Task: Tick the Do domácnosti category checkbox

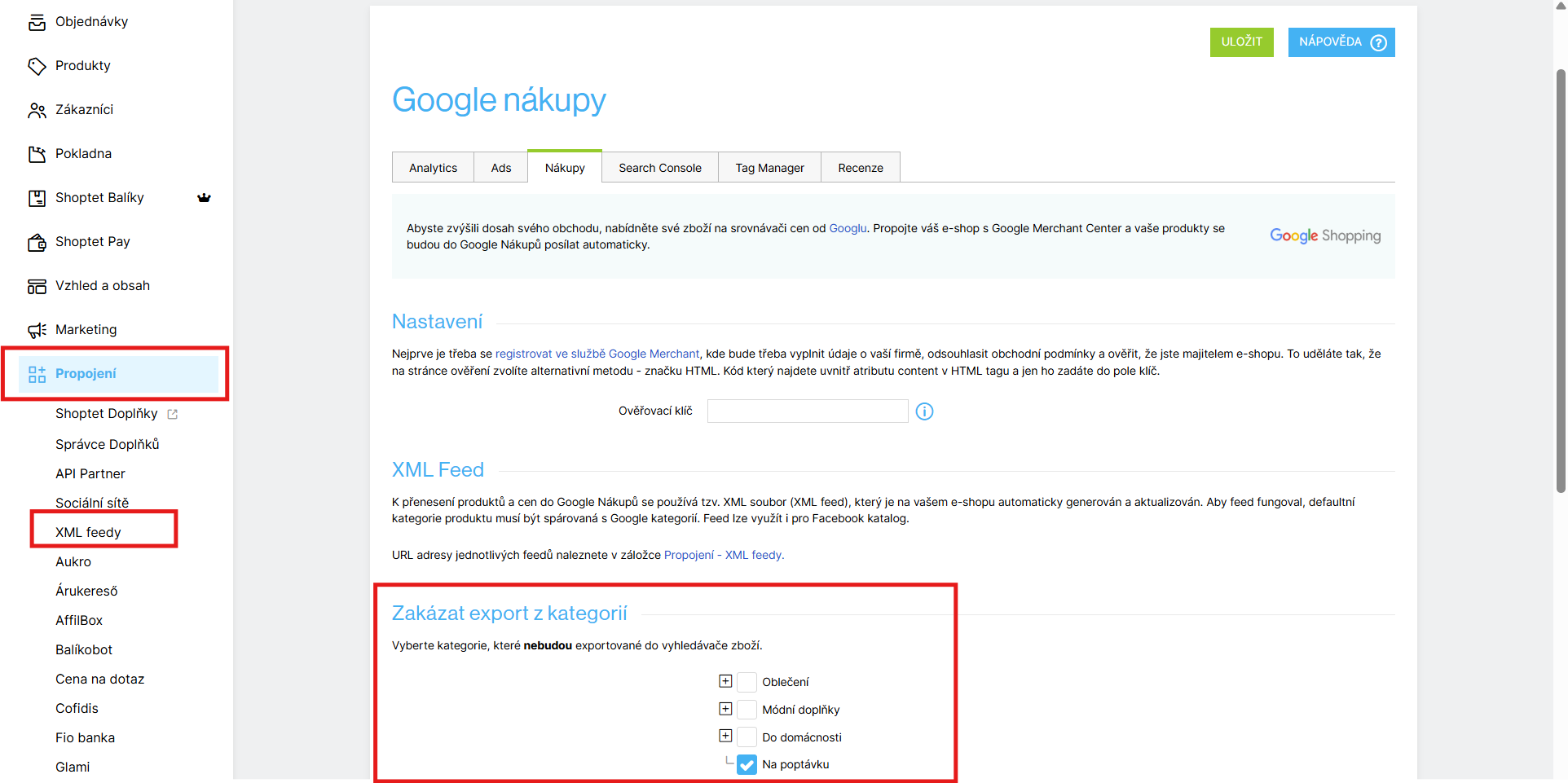Action: point(747,737)
